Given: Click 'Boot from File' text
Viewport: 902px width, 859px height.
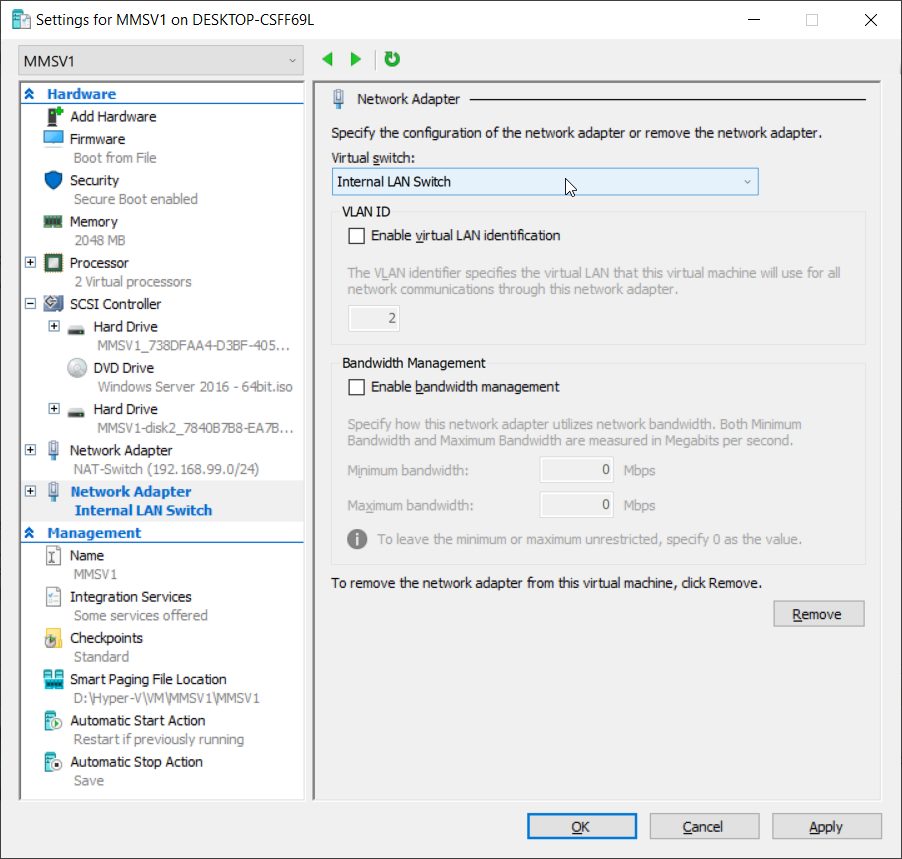Looking at the screenshot, I should pos(115,158).
